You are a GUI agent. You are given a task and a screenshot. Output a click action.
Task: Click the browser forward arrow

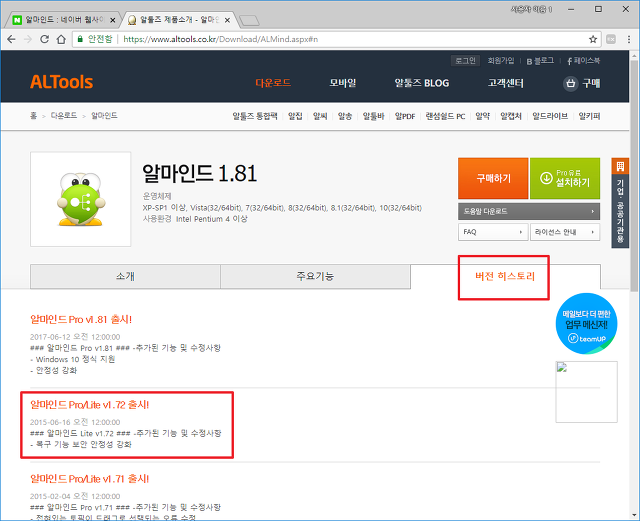pos(28,39)
